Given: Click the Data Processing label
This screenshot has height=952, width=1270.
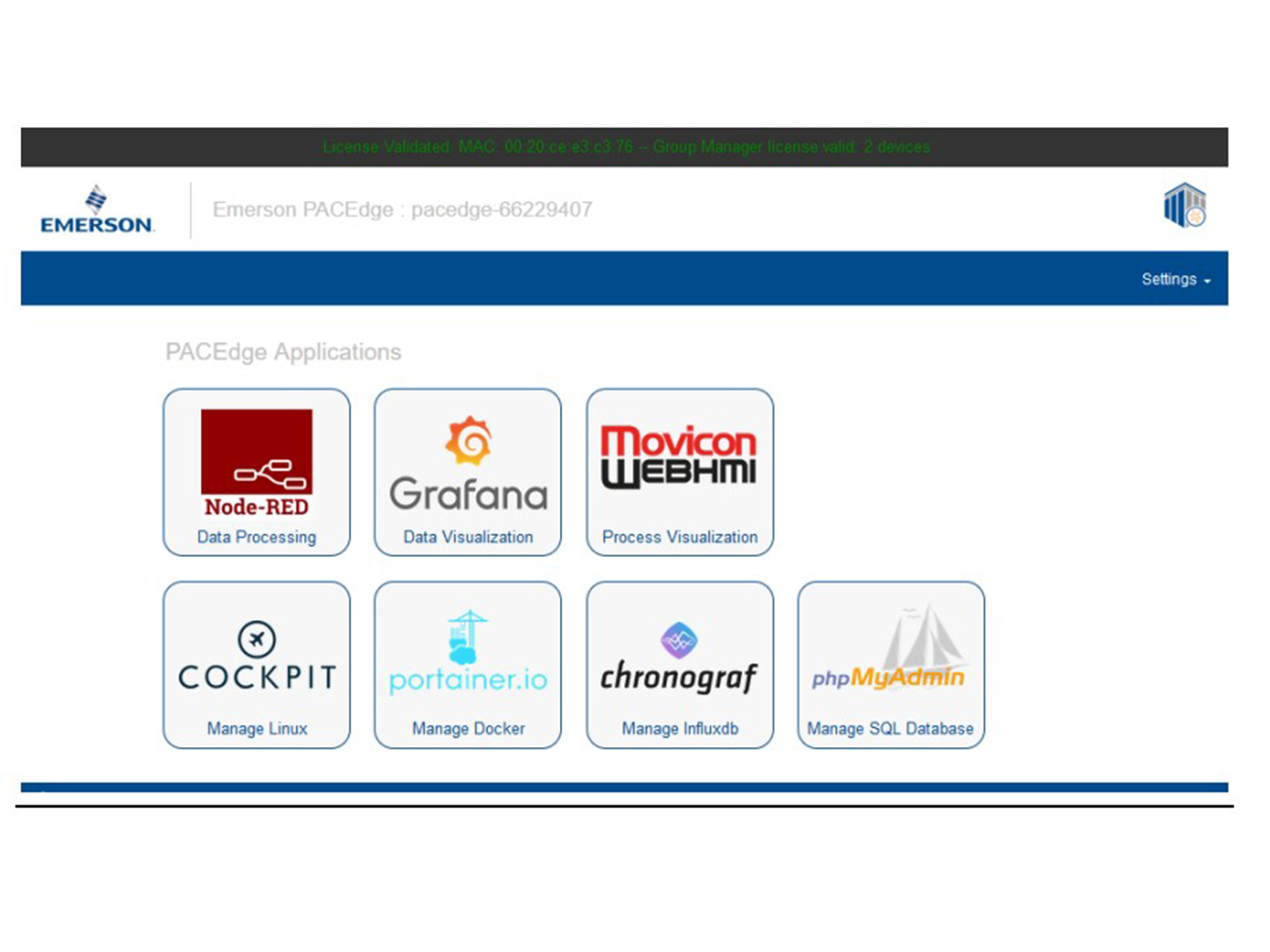Looking at the screenshot, I should [x=256, y=537].
